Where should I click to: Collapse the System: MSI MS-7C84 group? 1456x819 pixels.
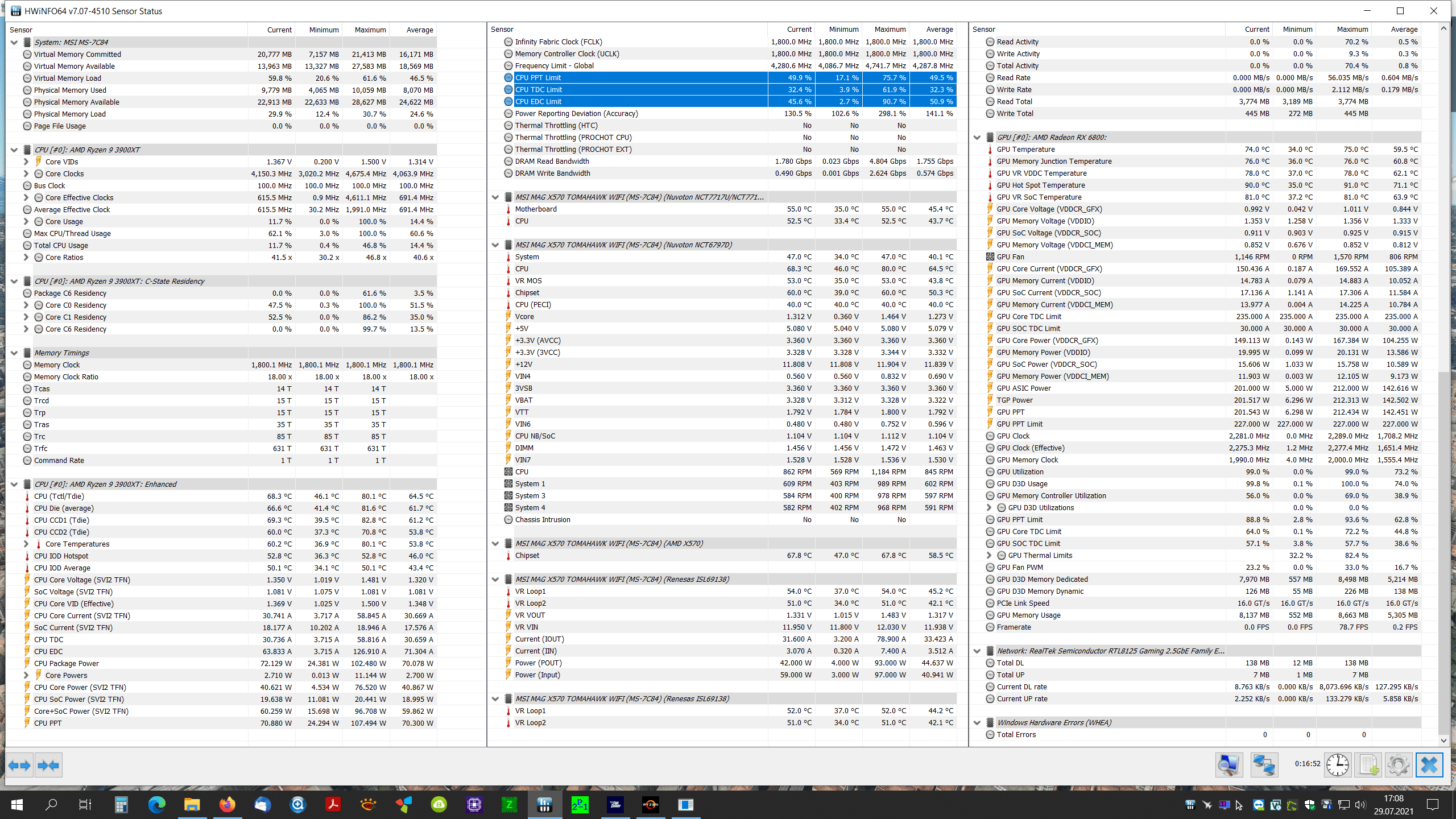14,42
